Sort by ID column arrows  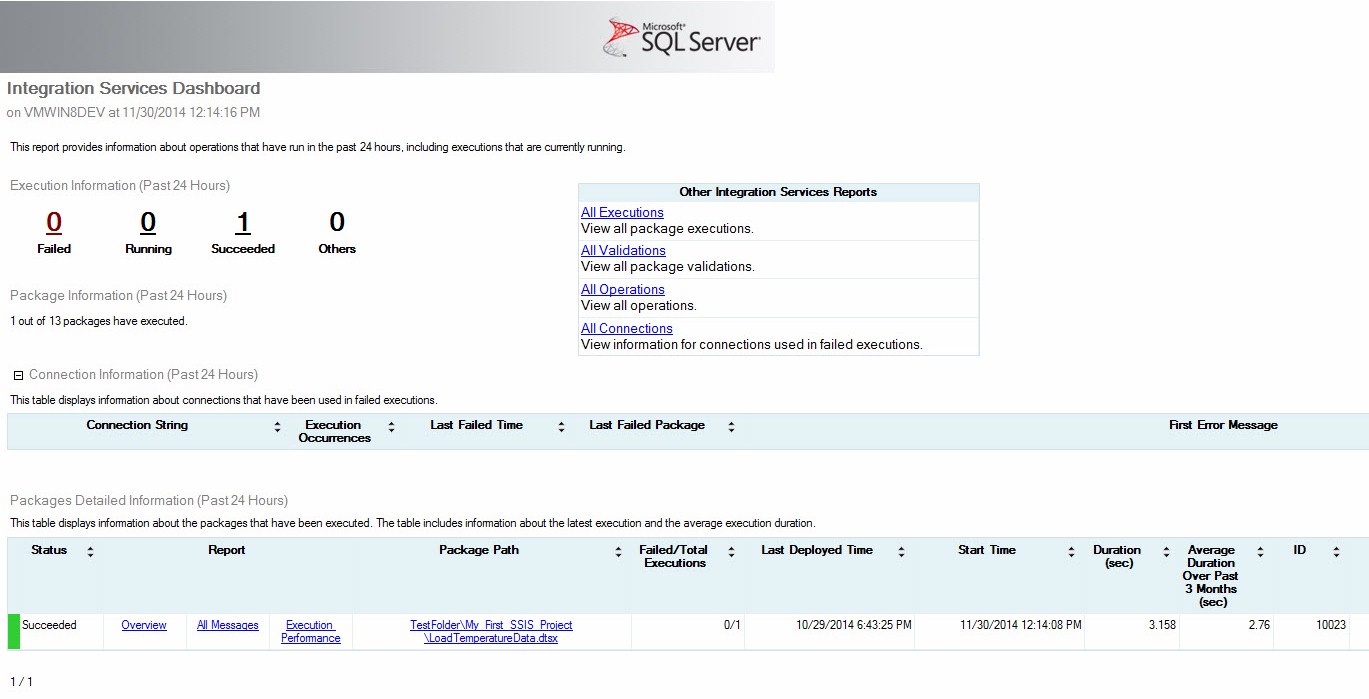click(x=1336, y=552)
